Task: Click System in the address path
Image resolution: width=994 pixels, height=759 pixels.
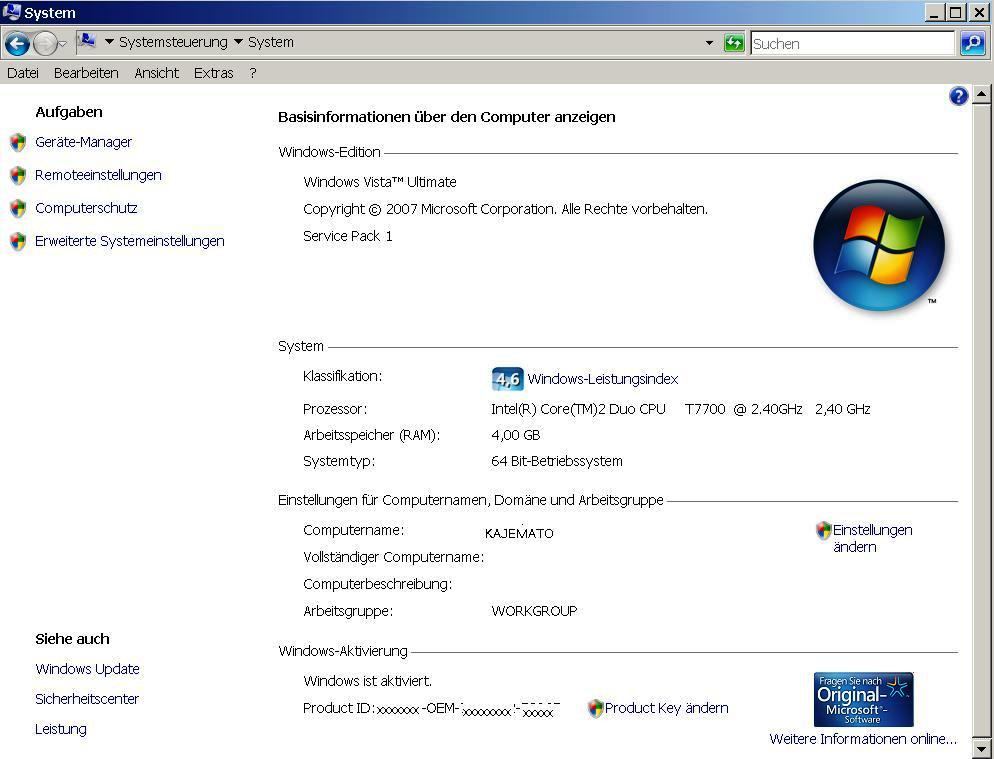Action: 271,42
